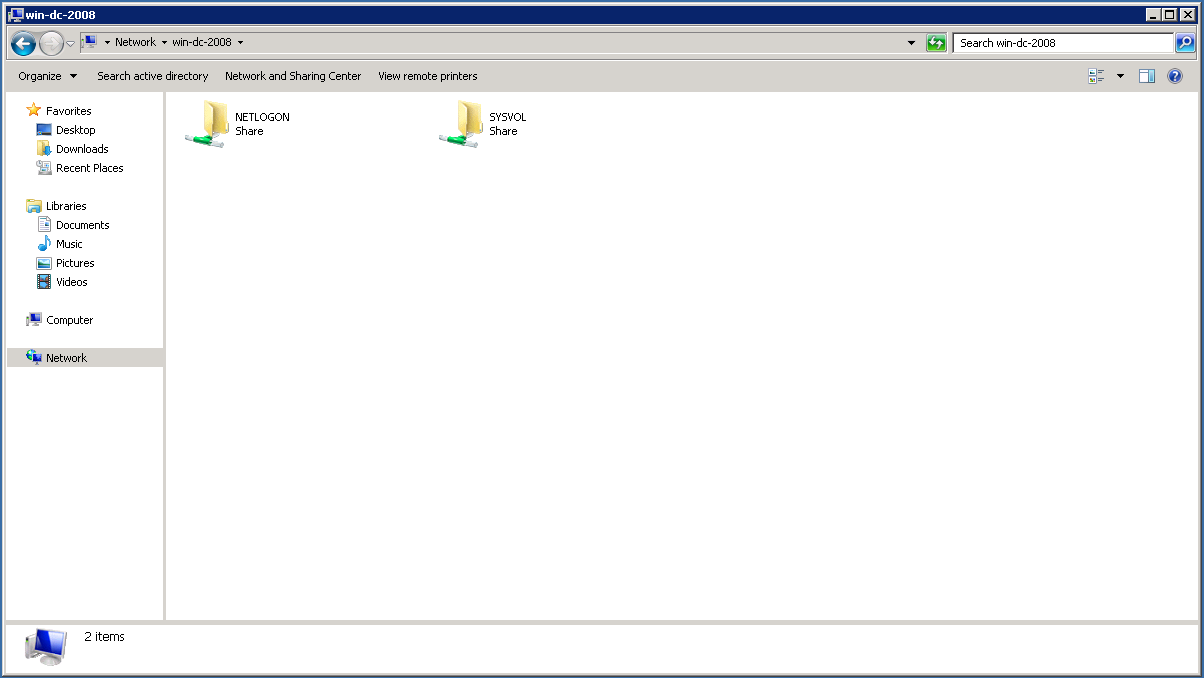
Task: Click the green Refresh button
Action: 936,43
